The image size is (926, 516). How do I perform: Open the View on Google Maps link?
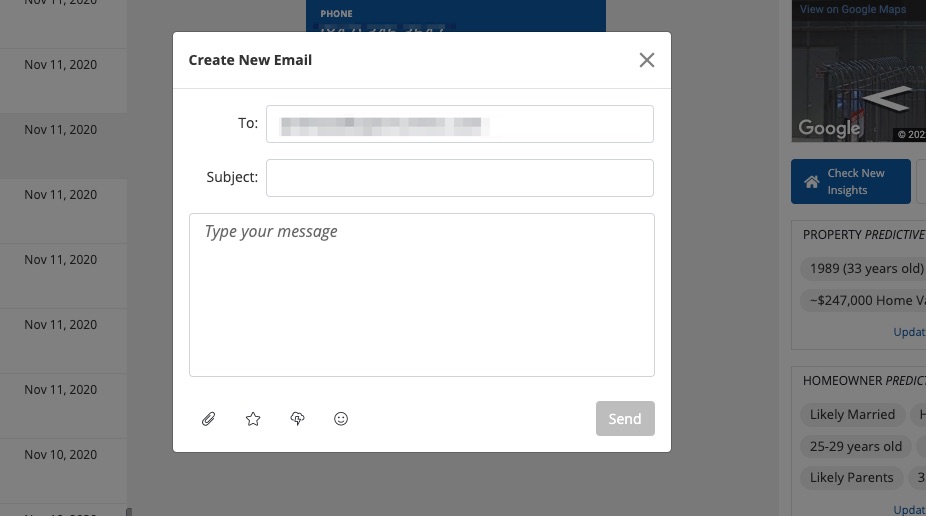coord(853,9)
